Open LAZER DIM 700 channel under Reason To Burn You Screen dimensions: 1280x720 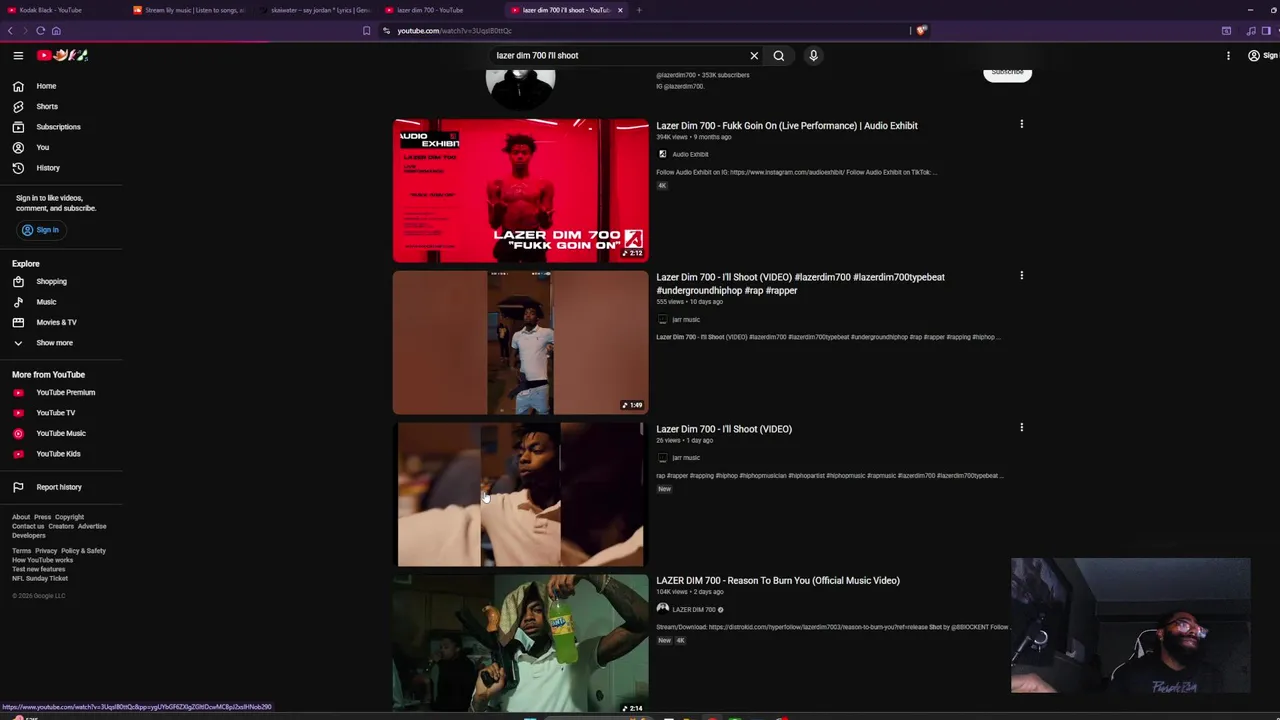point(694,610)
